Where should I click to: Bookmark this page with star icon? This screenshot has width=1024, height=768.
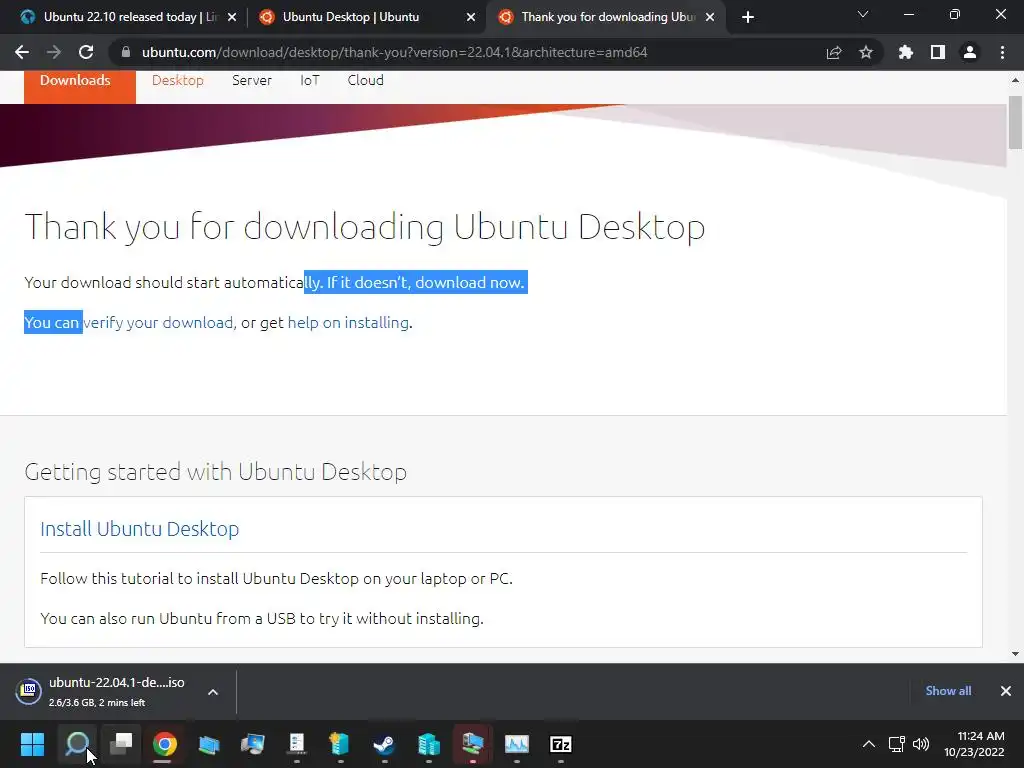coord(866,52)
